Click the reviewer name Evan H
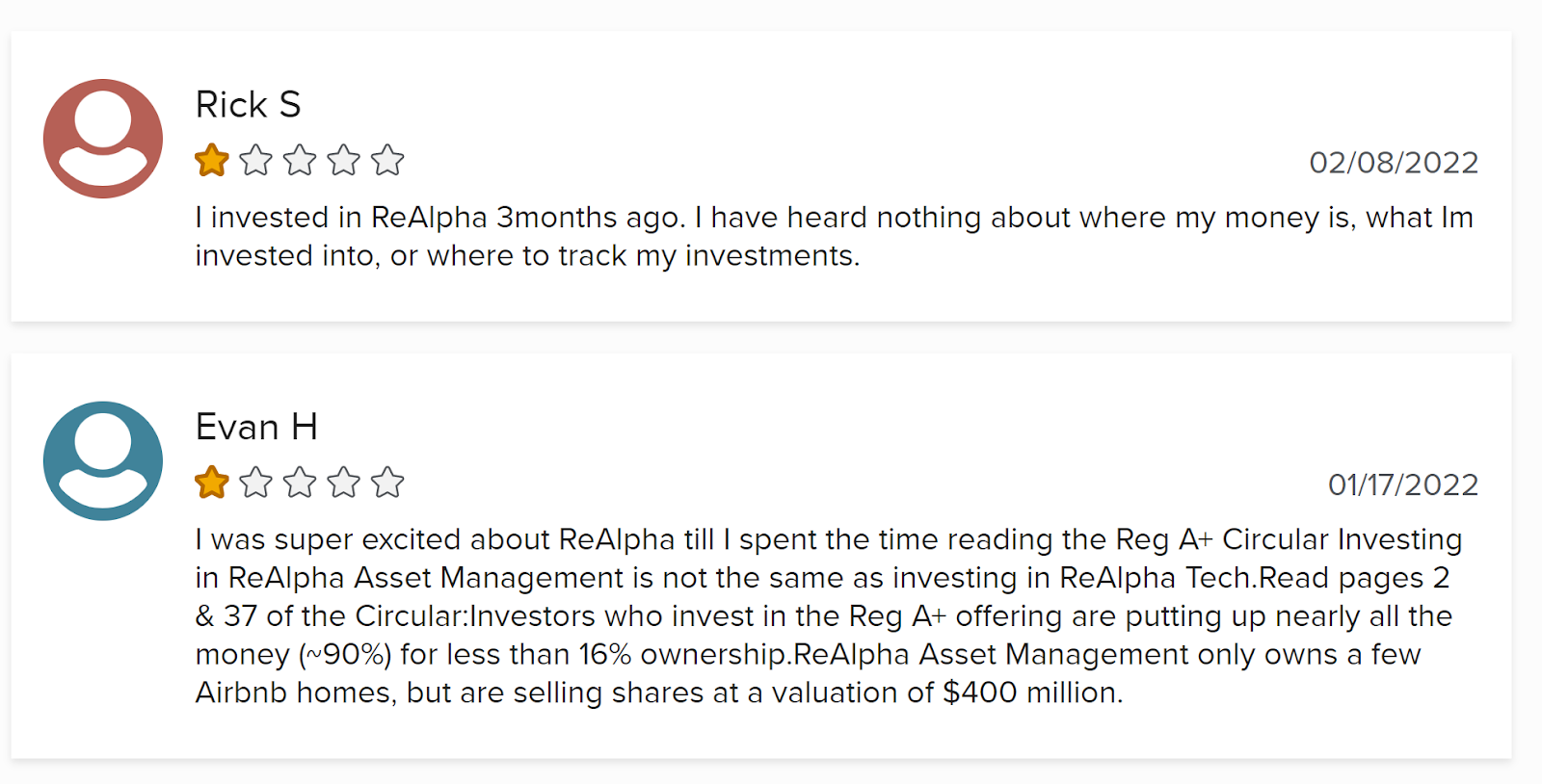Screen dimensions: 1542x784 (256, 427)
